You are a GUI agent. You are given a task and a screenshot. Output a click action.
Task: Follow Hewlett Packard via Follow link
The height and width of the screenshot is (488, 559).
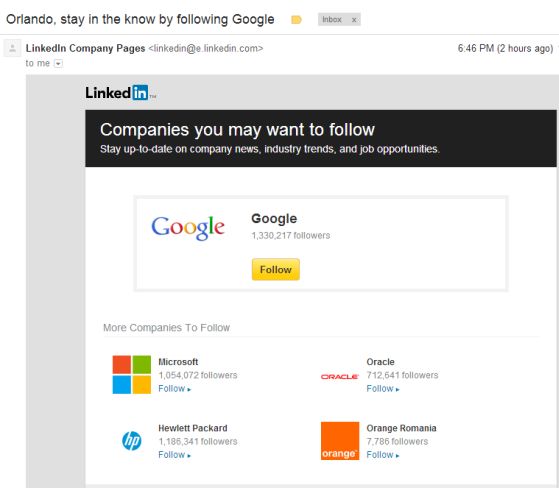tap(174, 455)
